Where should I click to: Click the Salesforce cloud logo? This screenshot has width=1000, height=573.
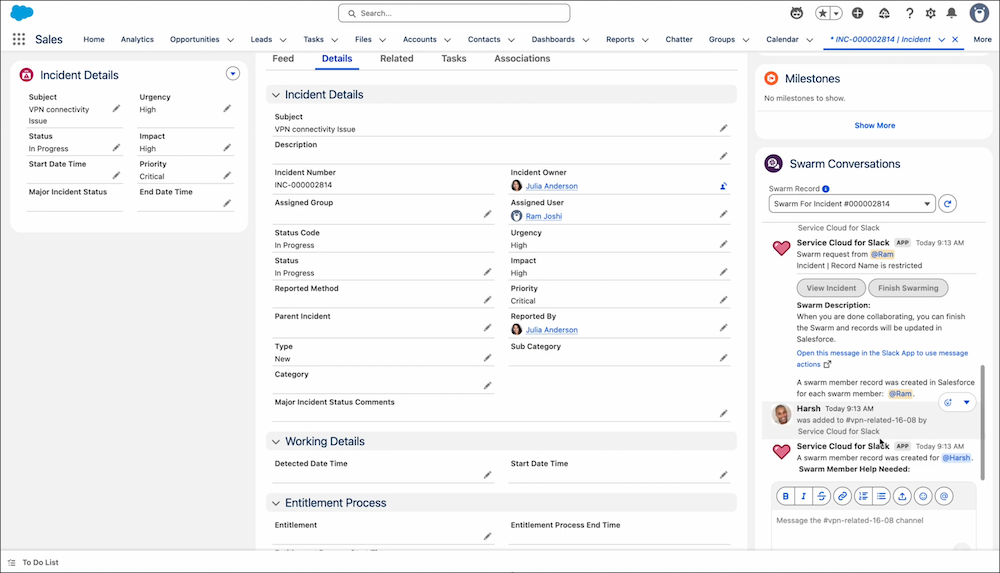click(22, 13)
